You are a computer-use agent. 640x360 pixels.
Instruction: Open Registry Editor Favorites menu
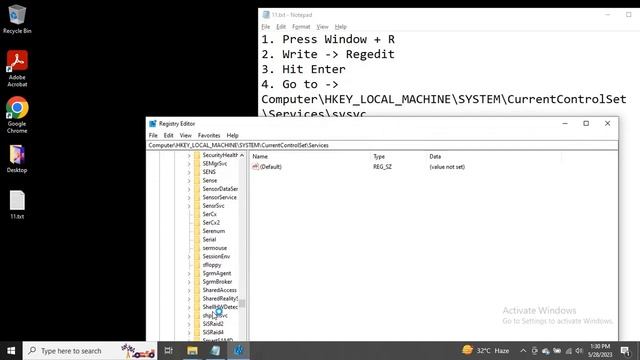[209, 136]
